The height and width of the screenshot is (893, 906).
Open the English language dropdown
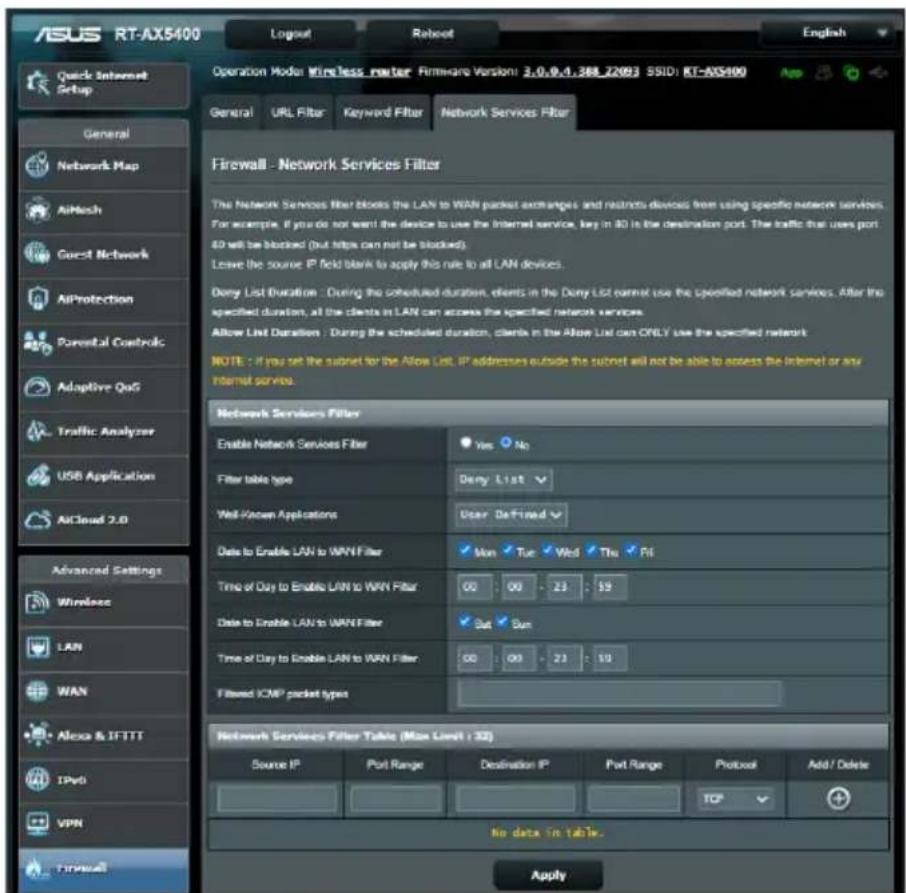829,33
